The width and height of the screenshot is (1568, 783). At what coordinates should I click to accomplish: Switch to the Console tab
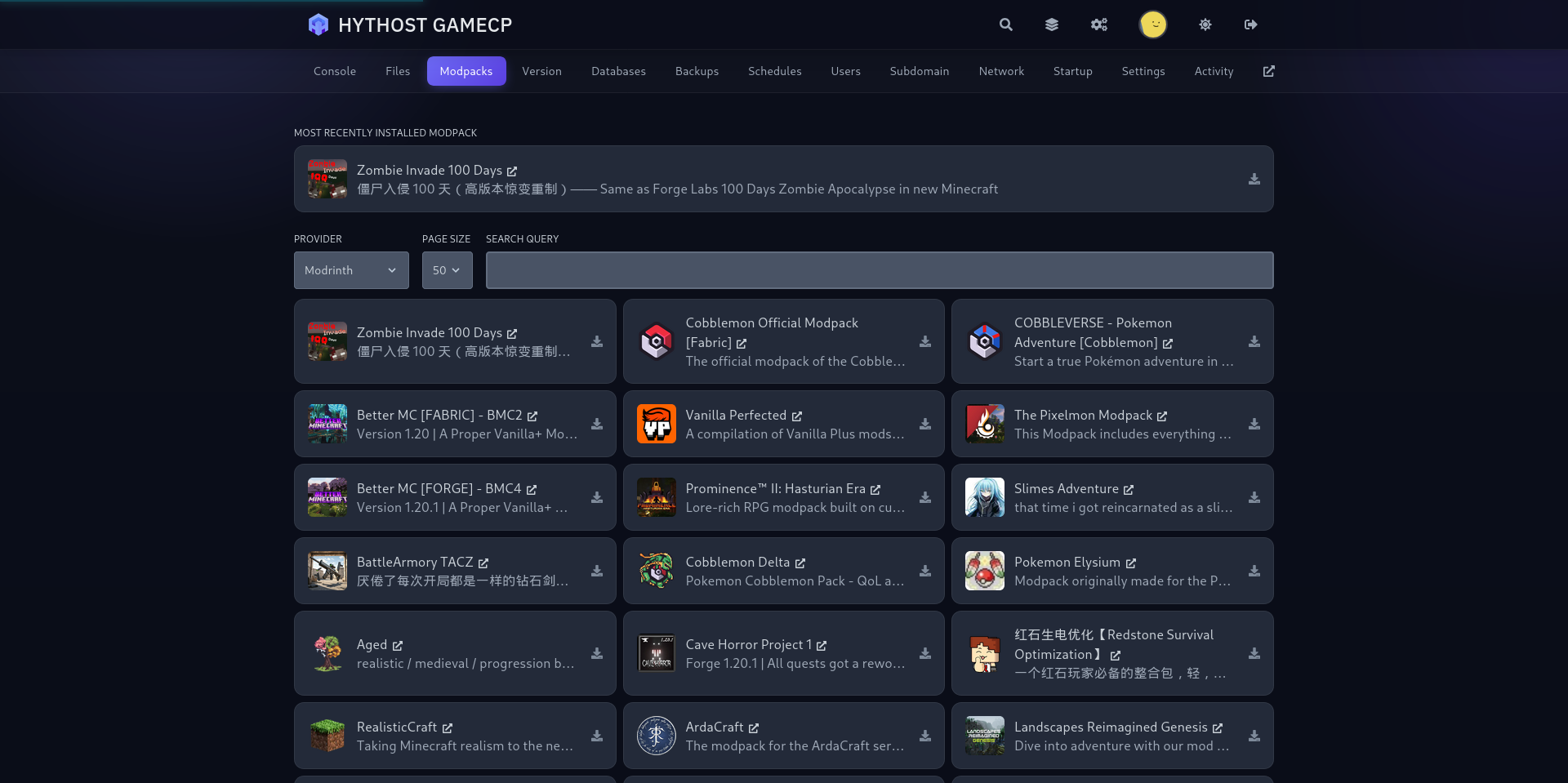pos(335,71)
